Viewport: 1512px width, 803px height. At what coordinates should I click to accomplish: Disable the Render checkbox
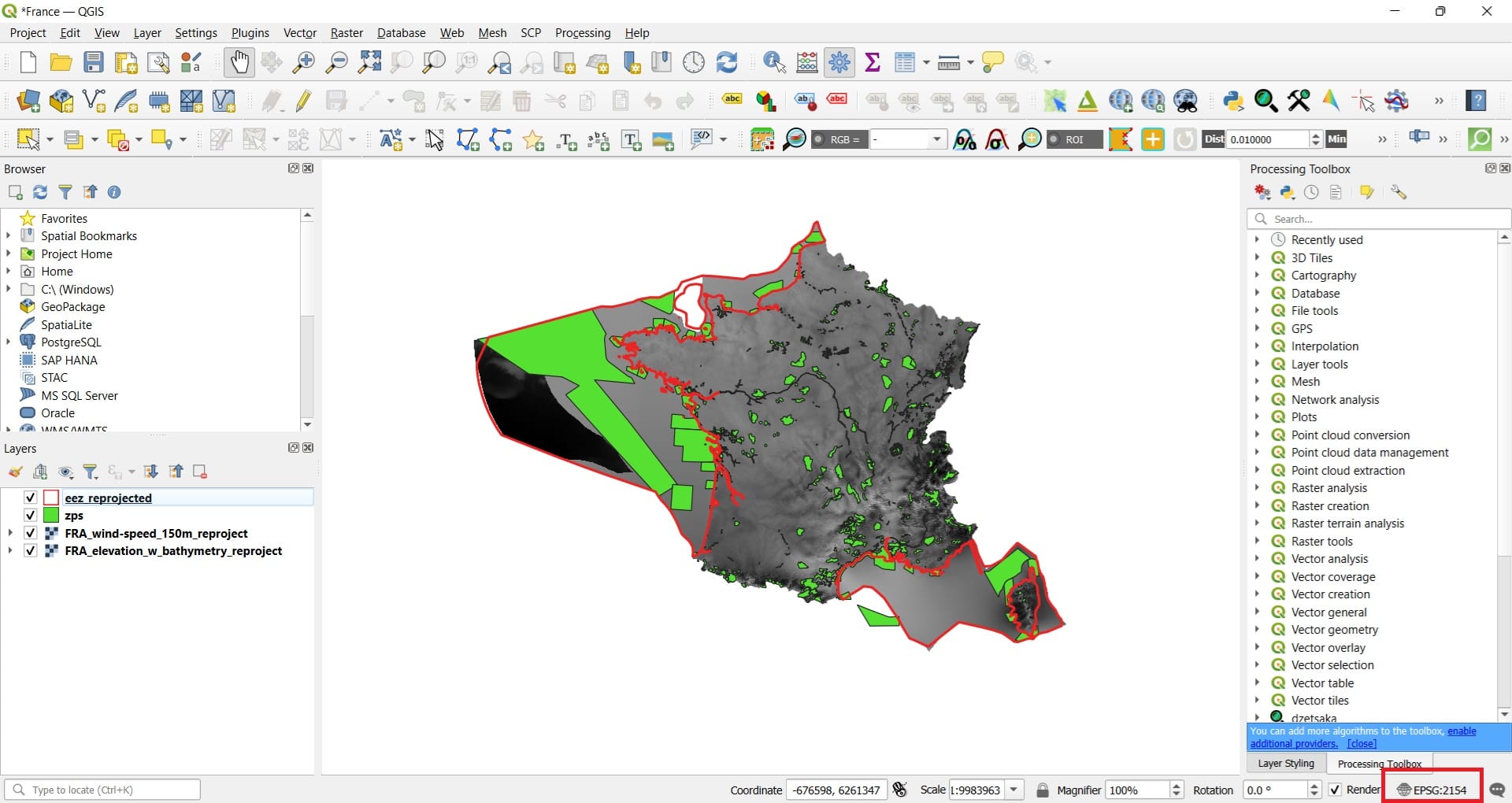(x=1335, y=790)
